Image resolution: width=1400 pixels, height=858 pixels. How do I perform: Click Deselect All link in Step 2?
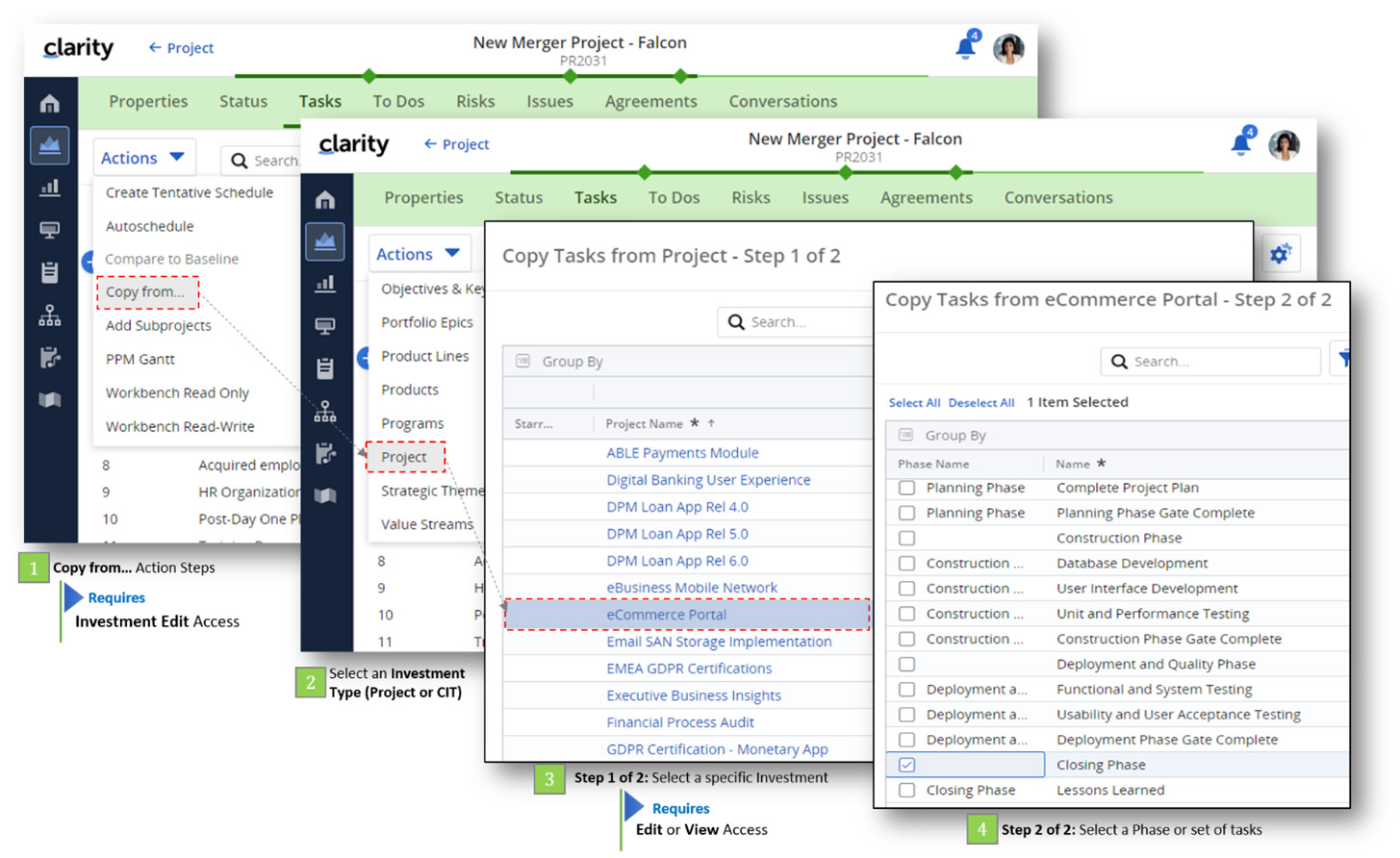tap(981, 403)
